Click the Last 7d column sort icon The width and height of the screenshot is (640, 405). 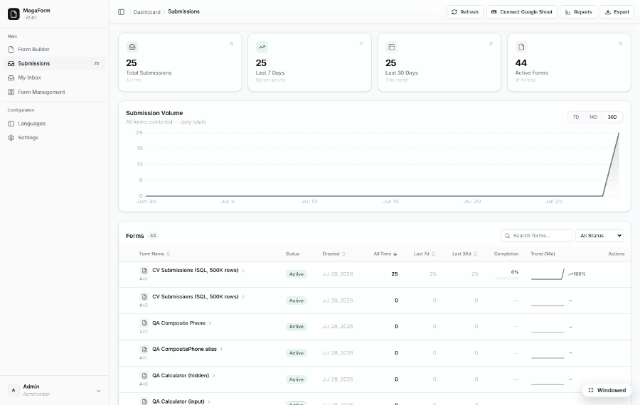(433, 254)
